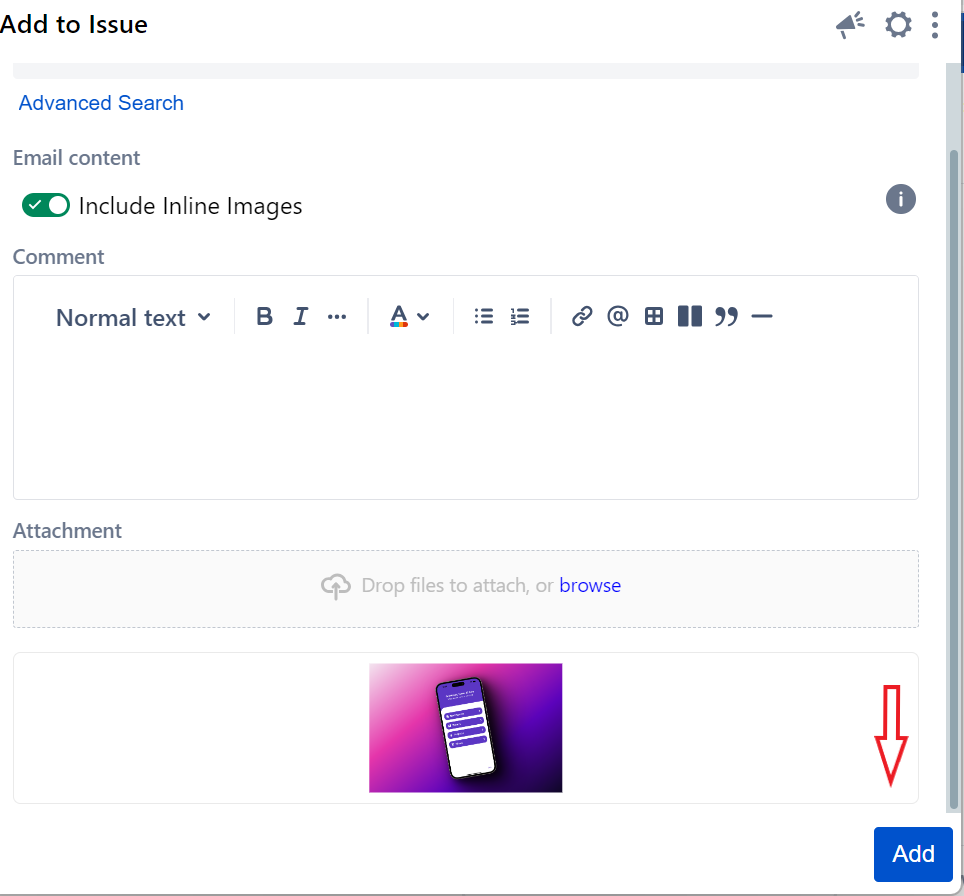Expand the Normal text style dropdown

point(133,317)
